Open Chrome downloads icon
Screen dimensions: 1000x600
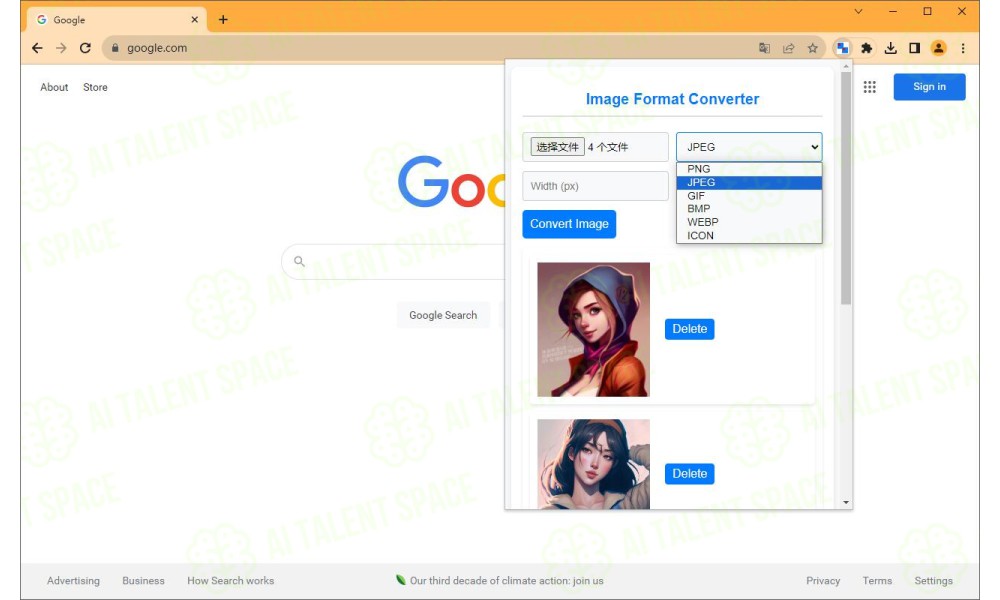tap(890, 48)
